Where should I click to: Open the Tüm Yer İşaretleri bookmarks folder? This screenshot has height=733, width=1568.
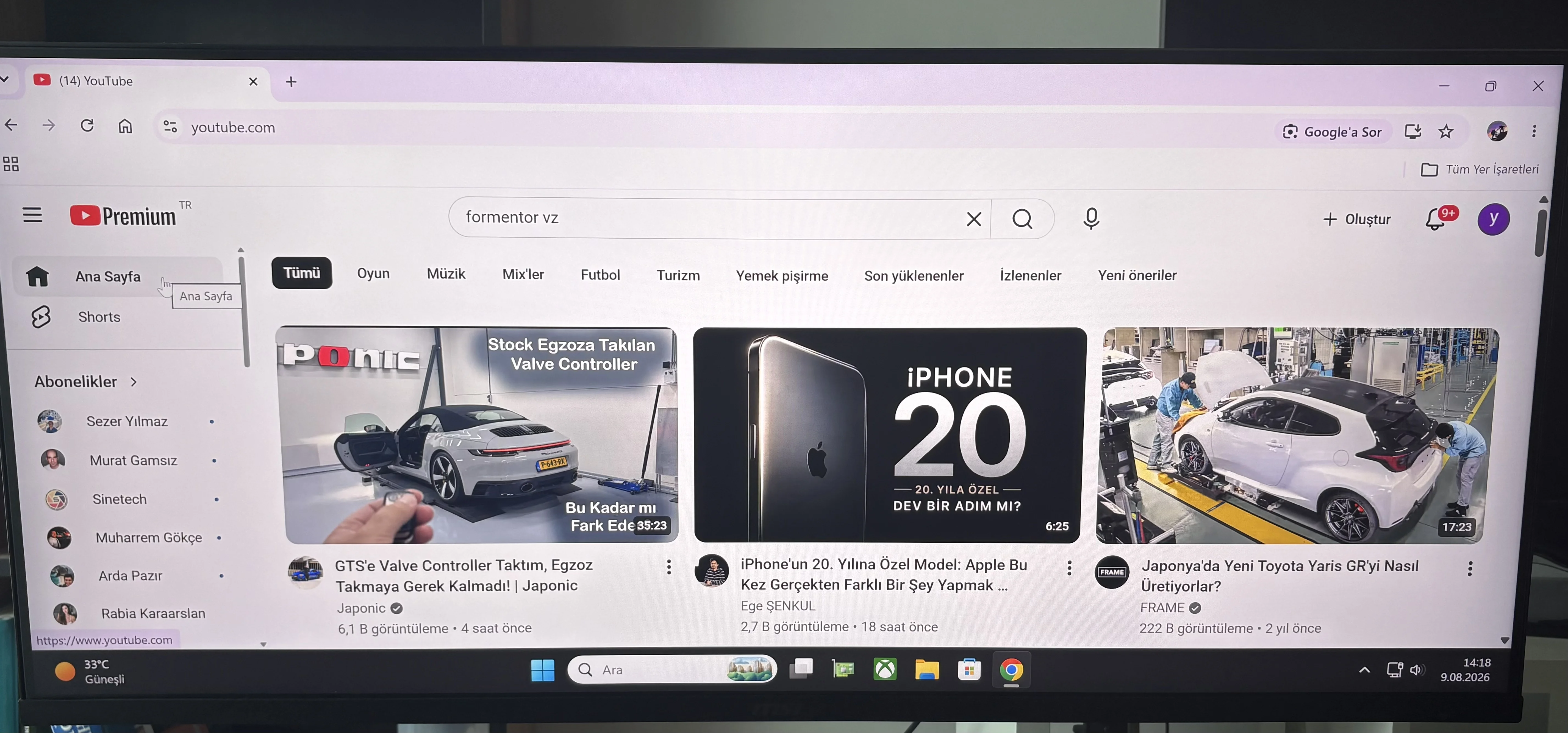point(1479,169)
